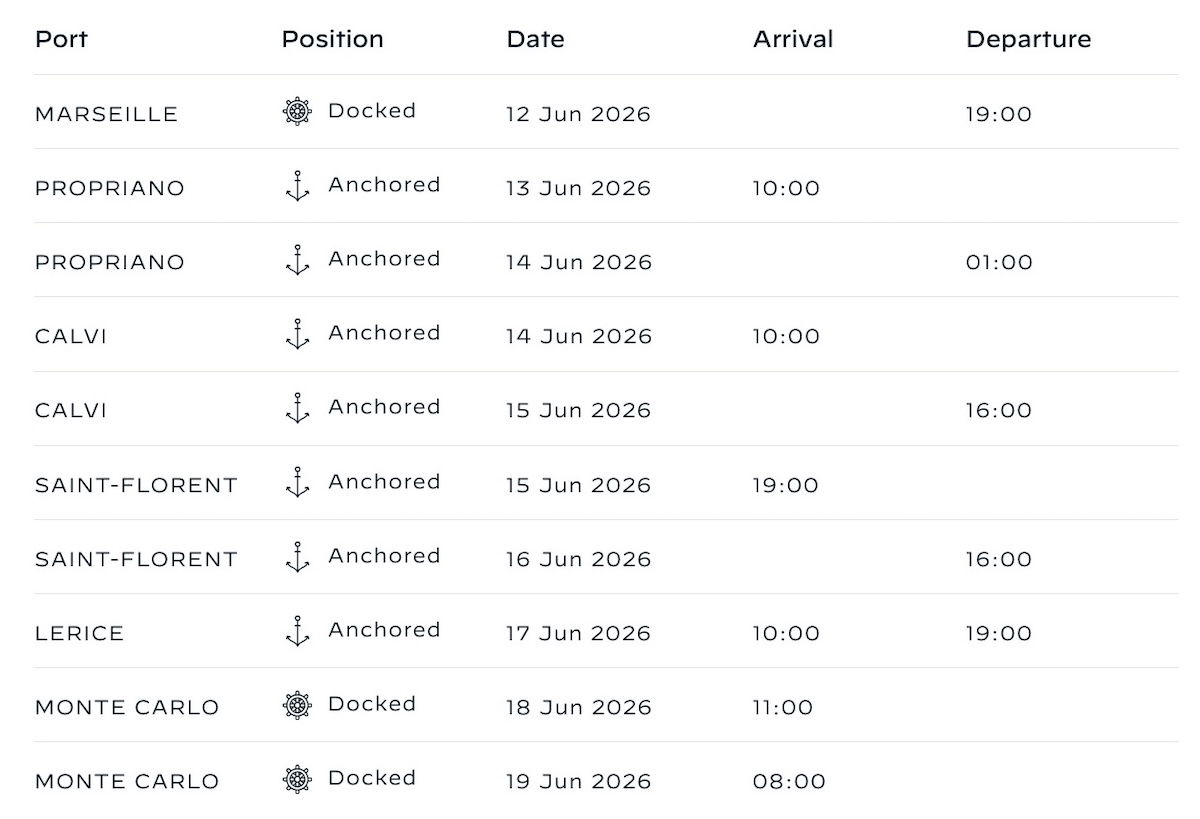This screenshot has height=819, width=1200.
Task: Click the anchor icon in the Lerice row
Action: pos(297,631)
